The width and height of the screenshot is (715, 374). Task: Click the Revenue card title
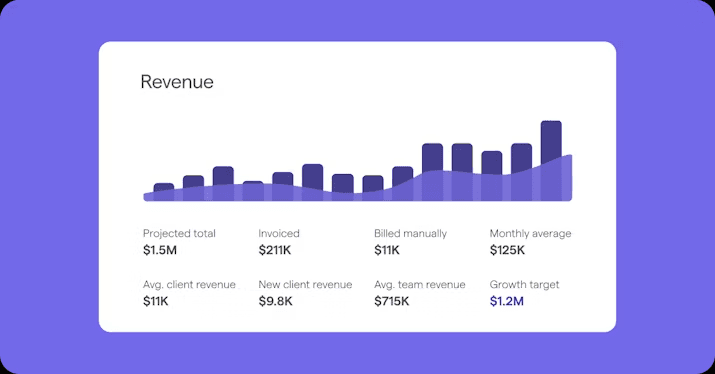click(x=177, y=82)
